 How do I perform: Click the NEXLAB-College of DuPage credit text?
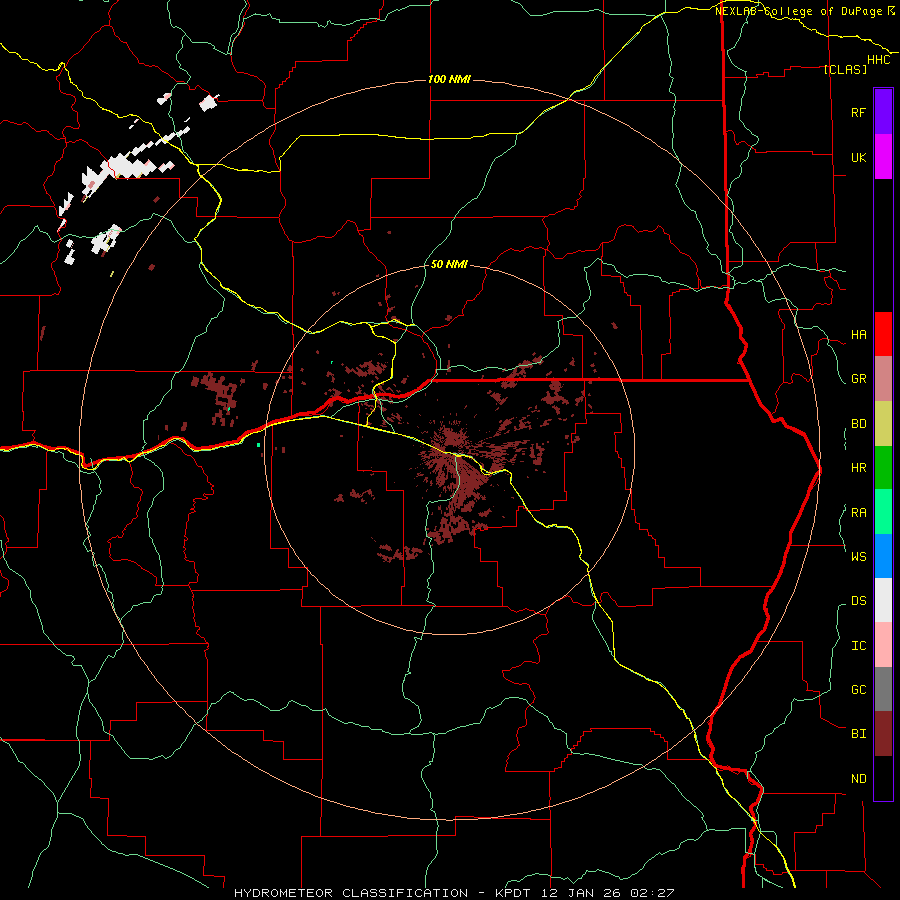(x=804, y=11)
